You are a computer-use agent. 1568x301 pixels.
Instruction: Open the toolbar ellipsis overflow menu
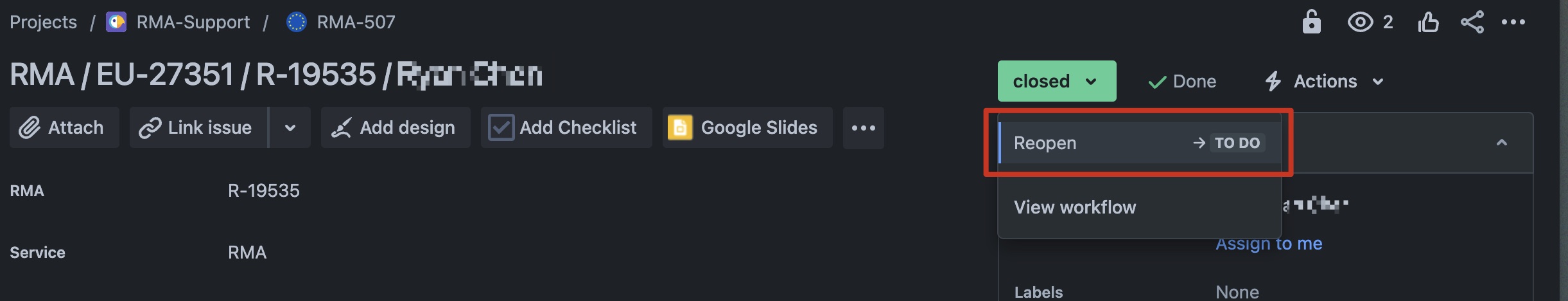click(x=863, y=127)
